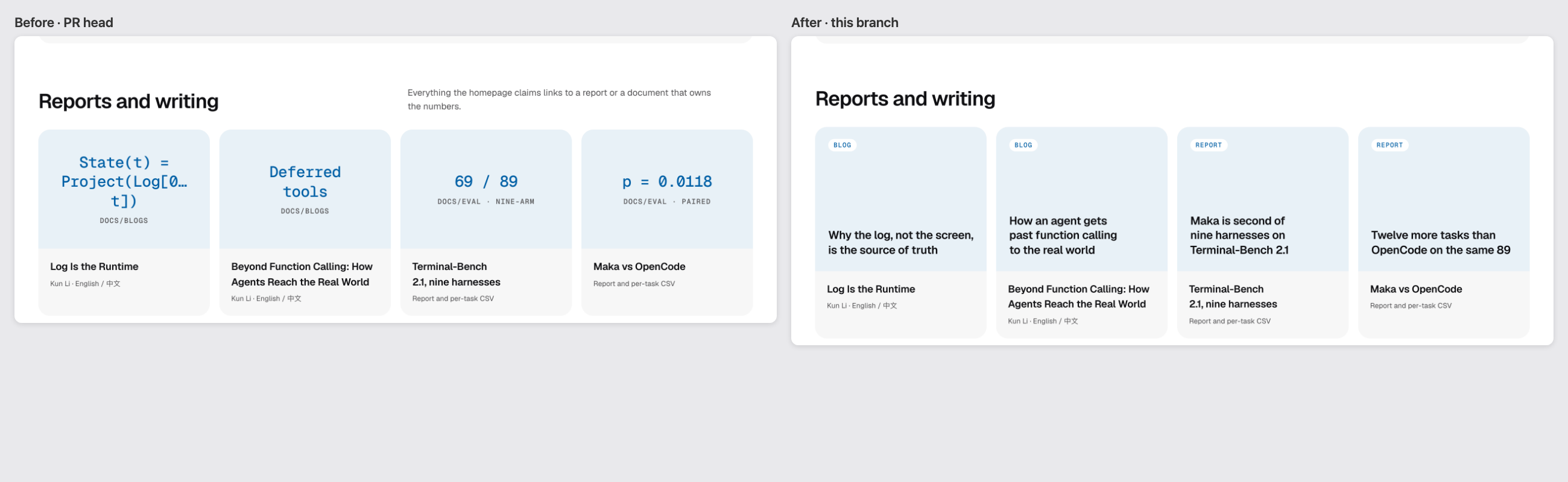Click the BLOG badge on 'Why the log' card
This screenshot has width=1568, height=482.
(x=842, y=145)
